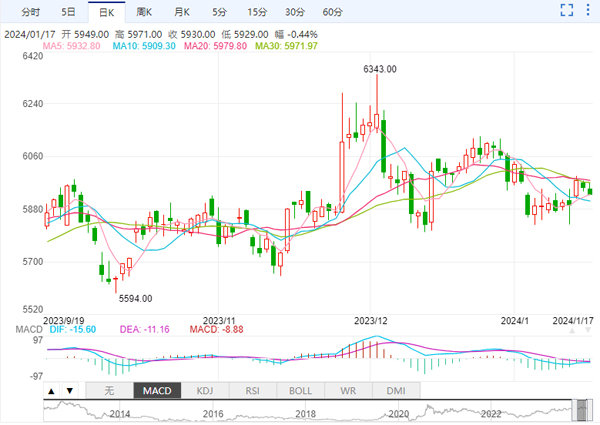Click the 2024/1/17 date axis label
Viewport: 600px width, 425px height.
coord(573,321)
